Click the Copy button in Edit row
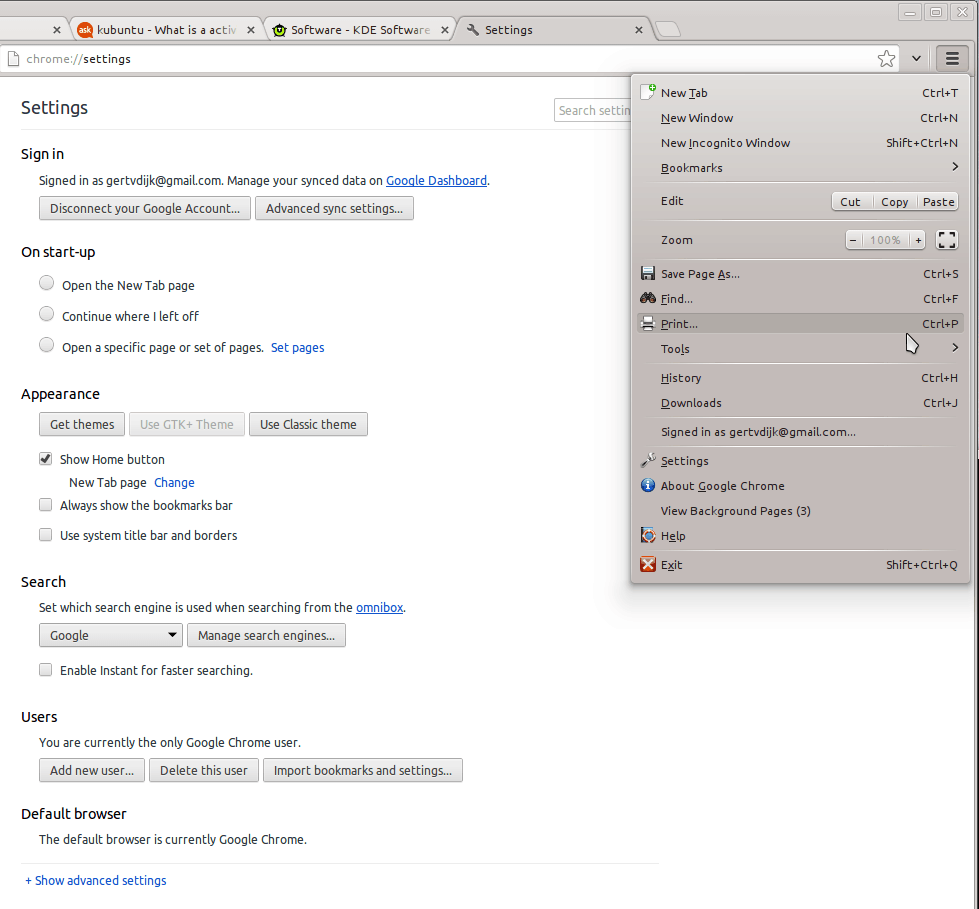This screenshot has height=909, width=979. tap(894, 202)
